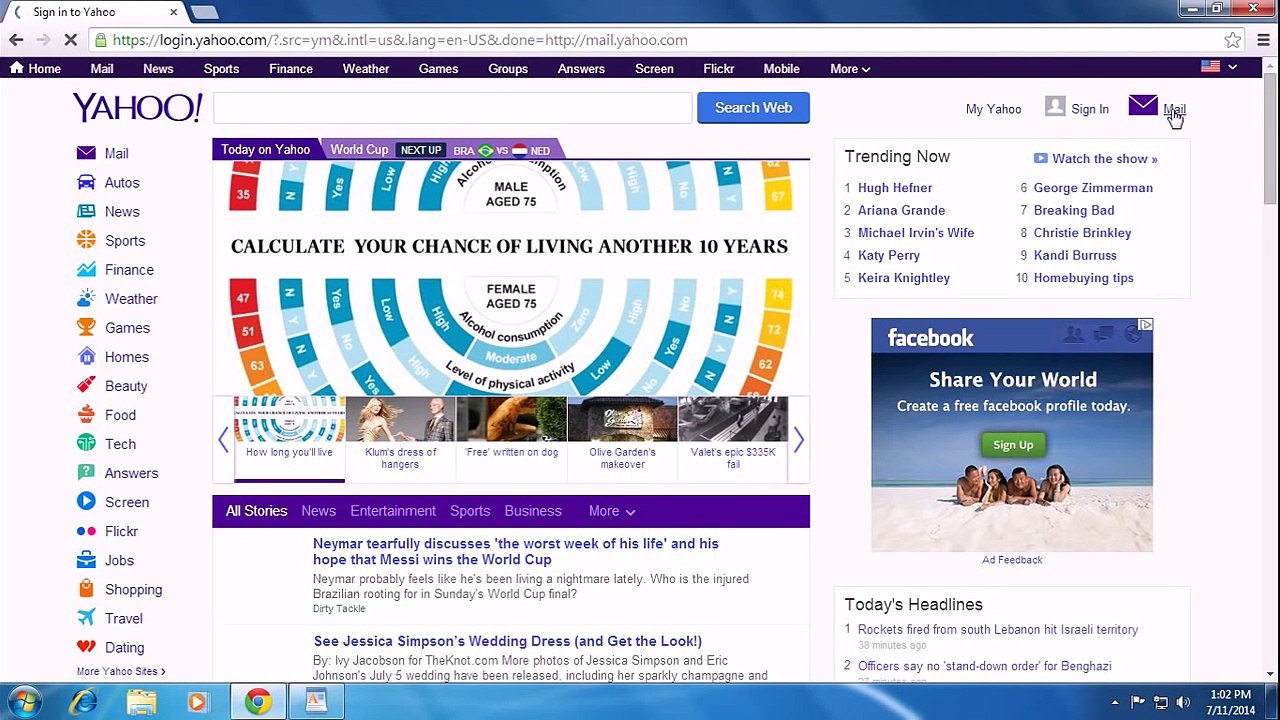Open trending topic George Zimmerman

coord(1093,188)
